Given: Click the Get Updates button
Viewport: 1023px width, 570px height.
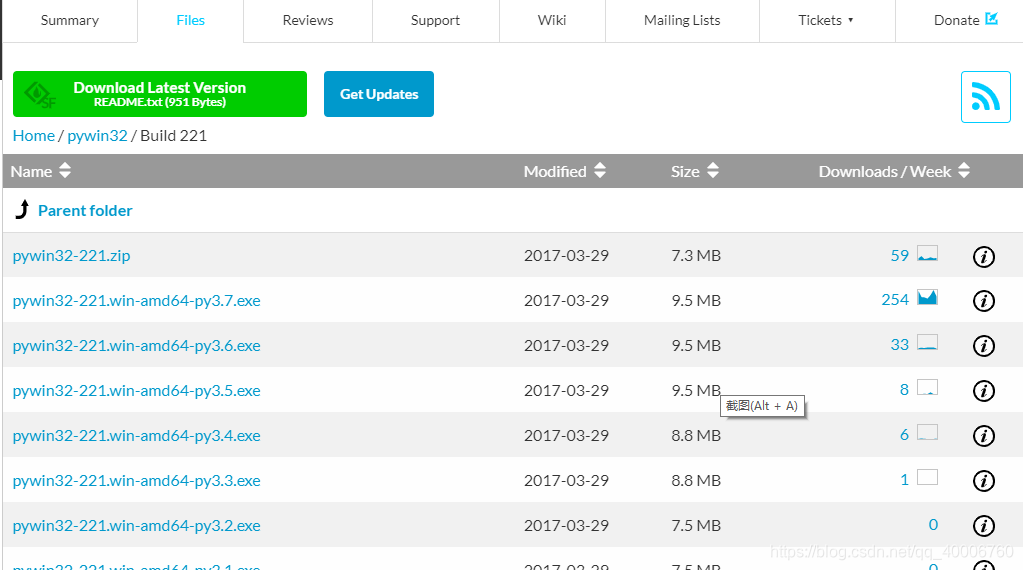Looking at the screenshot, I should [x=378, y=94].
